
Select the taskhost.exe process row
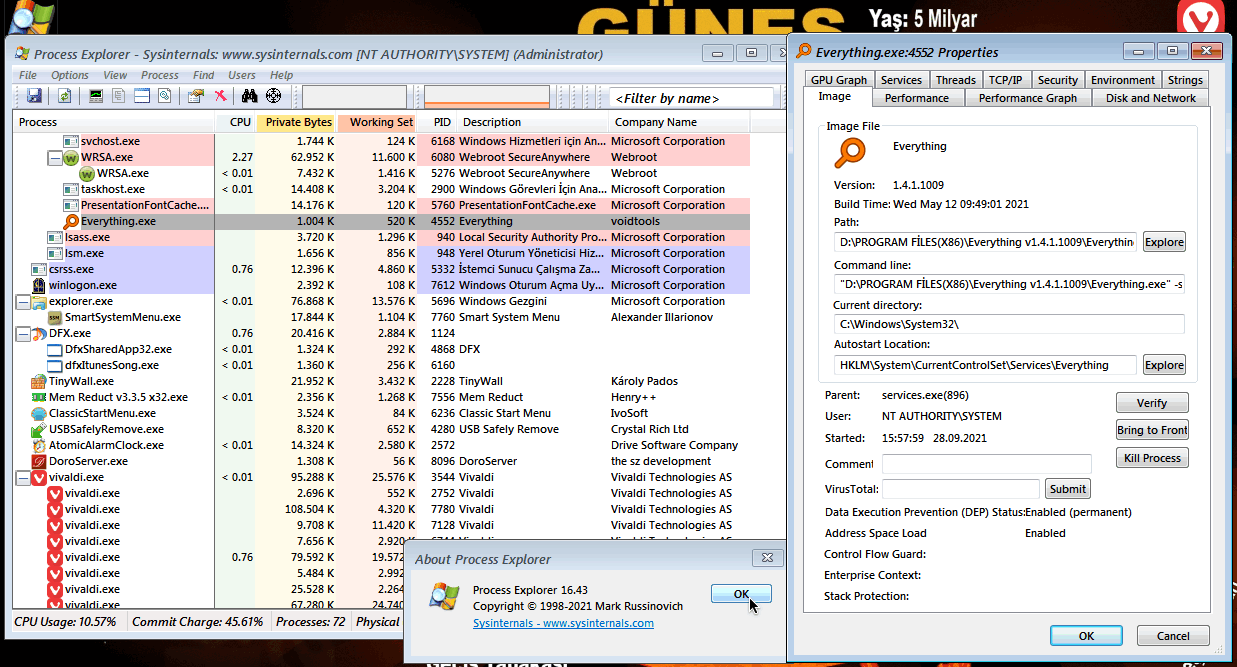383,189
